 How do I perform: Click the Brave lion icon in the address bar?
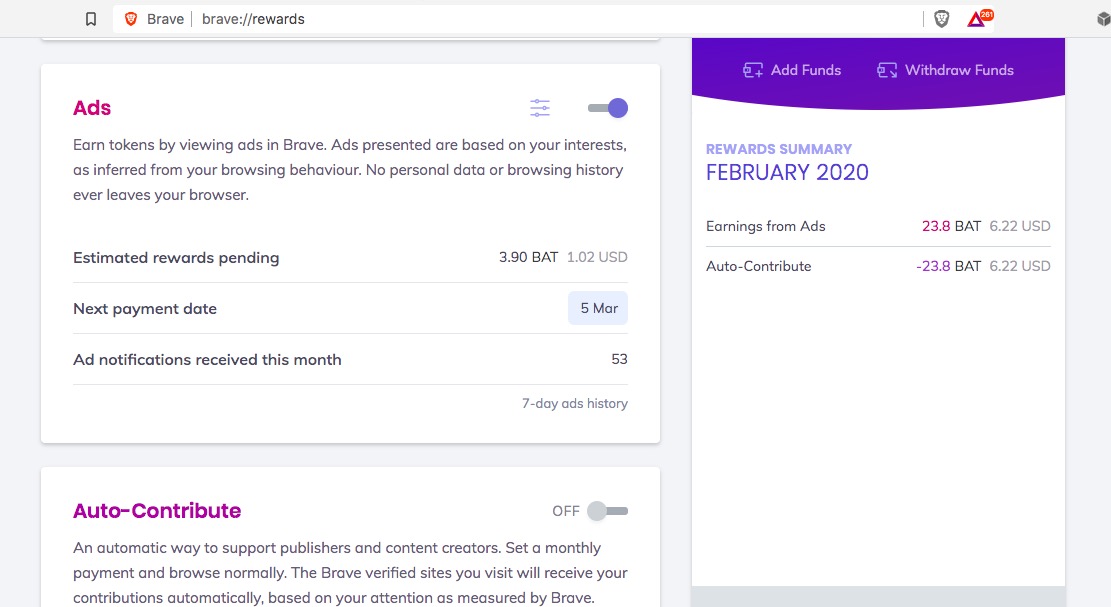[131, 19]
